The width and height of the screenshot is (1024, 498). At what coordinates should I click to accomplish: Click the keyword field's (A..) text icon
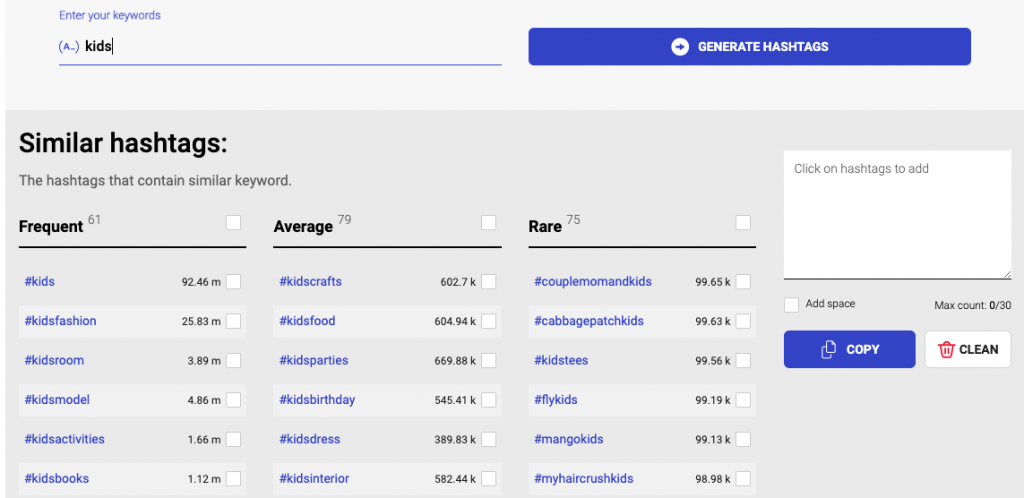[69, 47]
